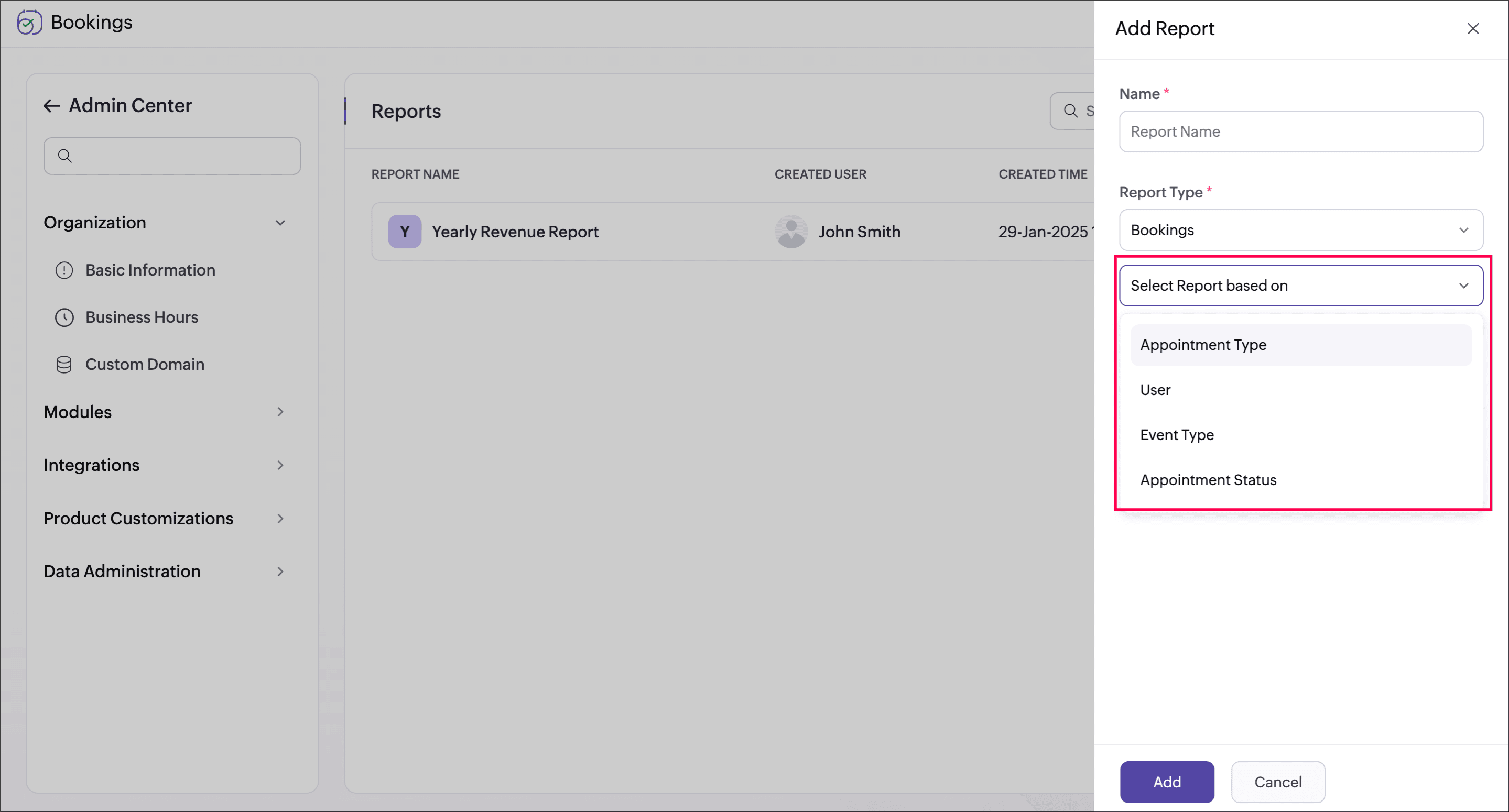
Task: Click the Admin Center heading link
Action: 130,106
